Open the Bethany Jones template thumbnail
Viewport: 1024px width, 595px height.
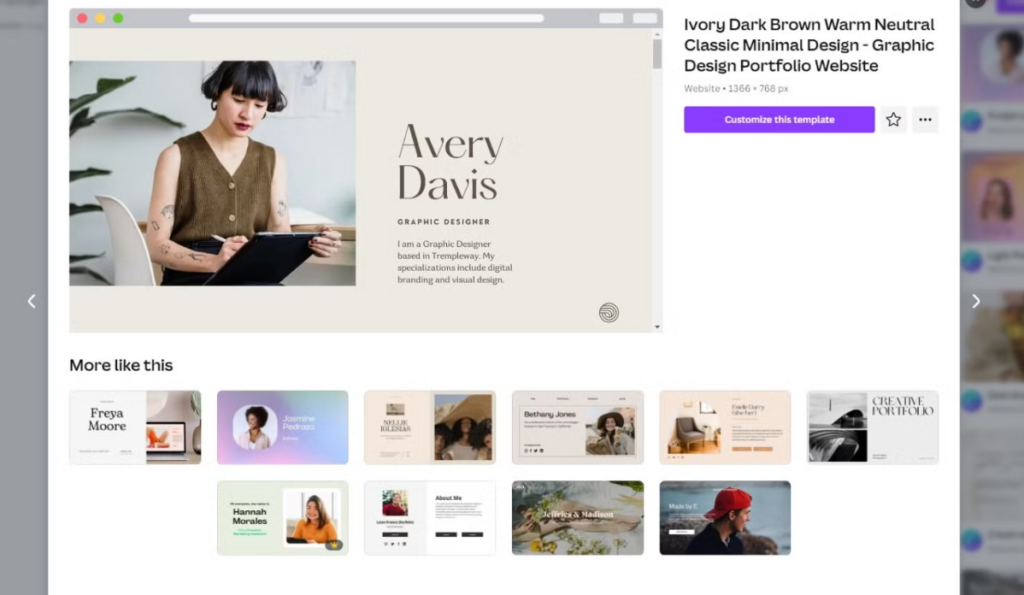pos(577,427)
